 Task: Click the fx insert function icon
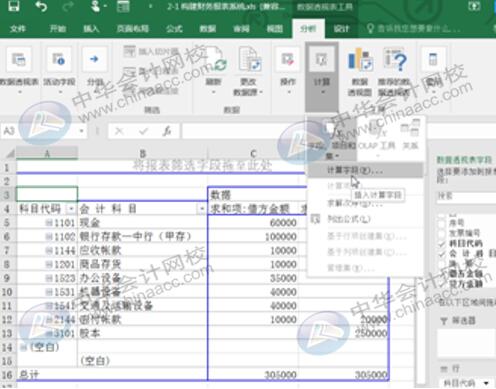click(x=167, y=131)
